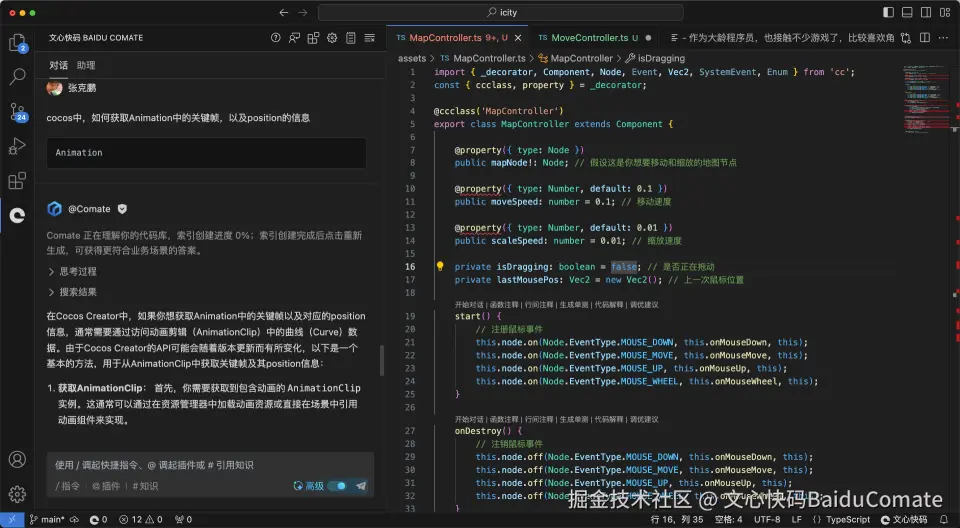Toggle primary side bar visibility
The width and height of the screenshot is (960, 528).
[x=888, y=12]
